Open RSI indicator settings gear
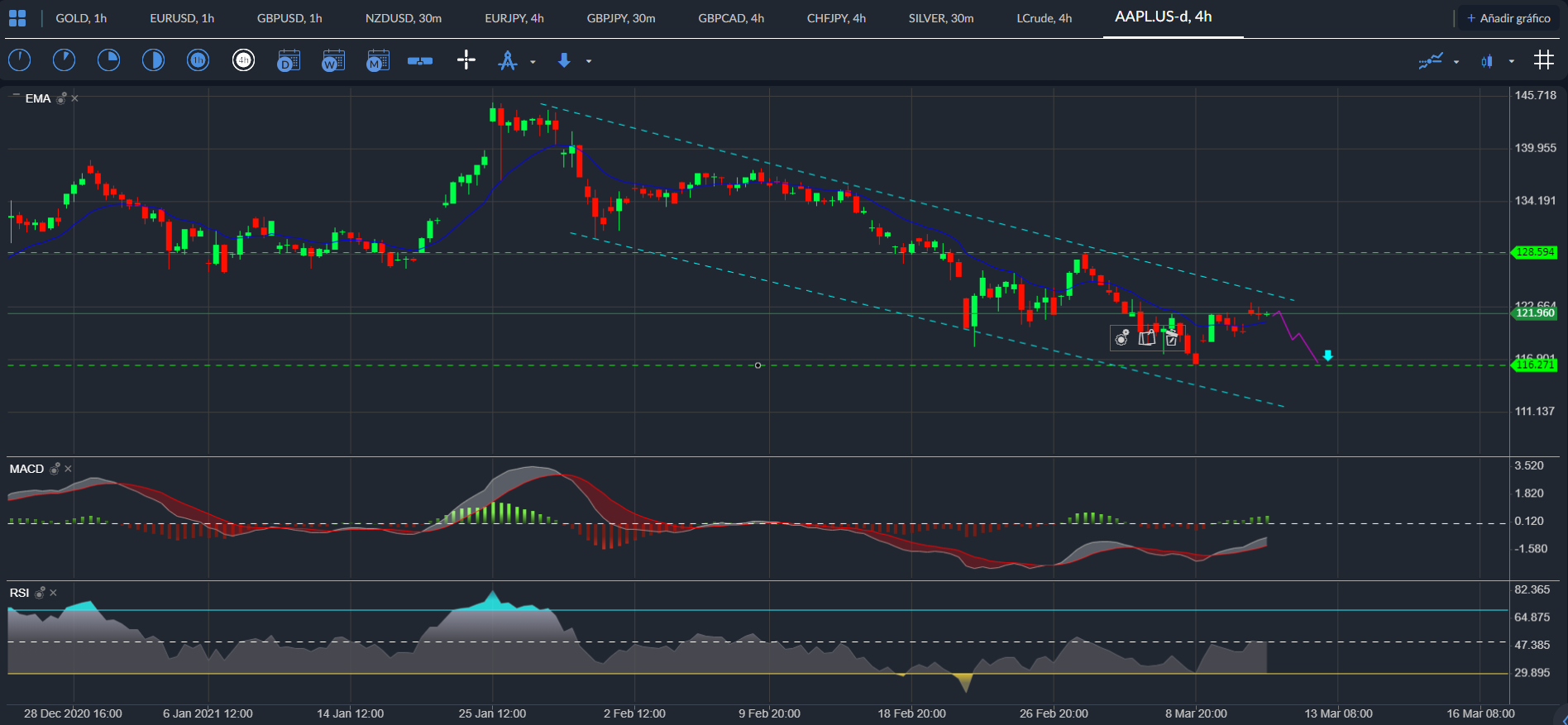Viewport: 1568px width, 725px height. tap(40, 593)
